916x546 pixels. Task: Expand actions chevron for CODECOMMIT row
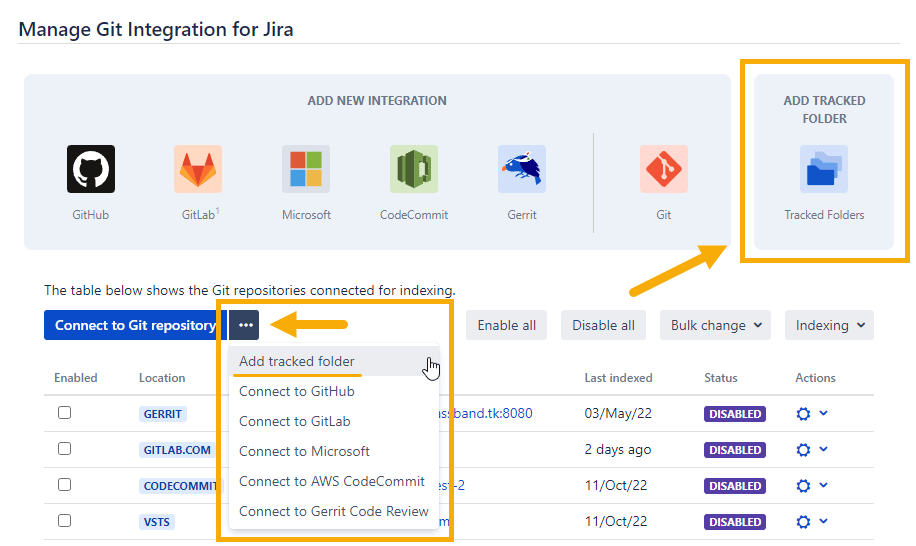(824, 485)
